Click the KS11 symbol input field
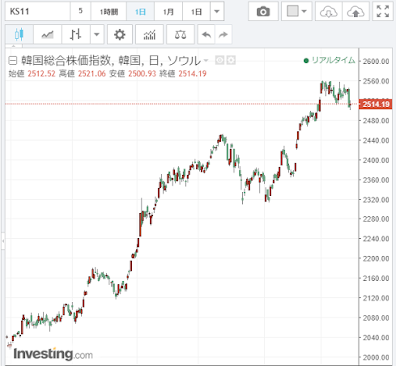400x366 pixels. tap(38, 12)
